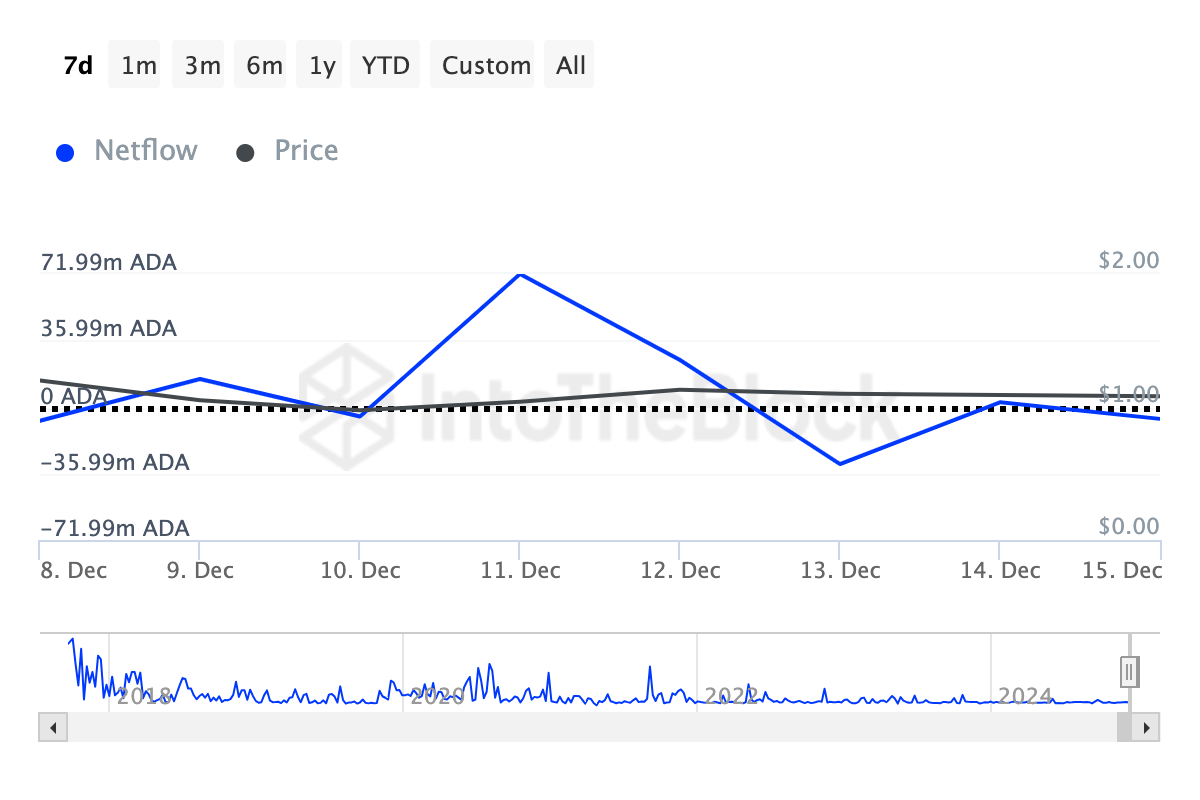Click the navigator scroll left arrow
Screen dimensions: 1200x800
(53, 727)
